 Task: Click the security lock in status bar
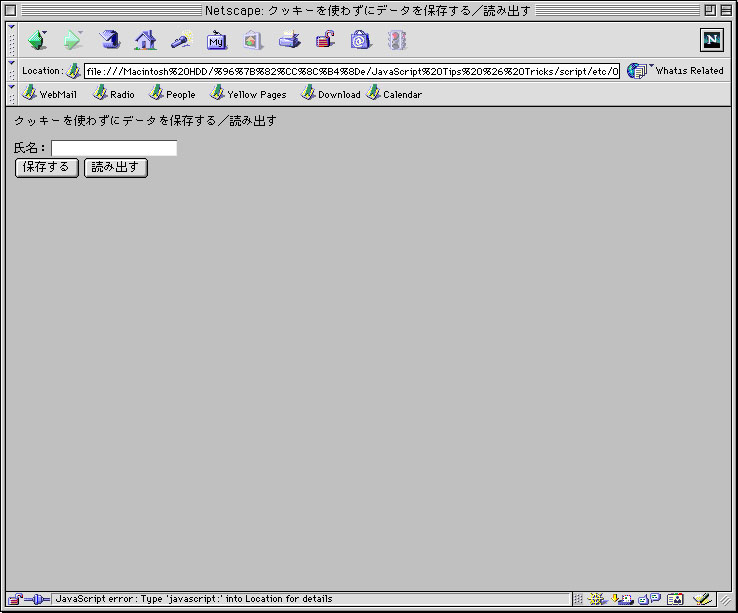[15, 599]
